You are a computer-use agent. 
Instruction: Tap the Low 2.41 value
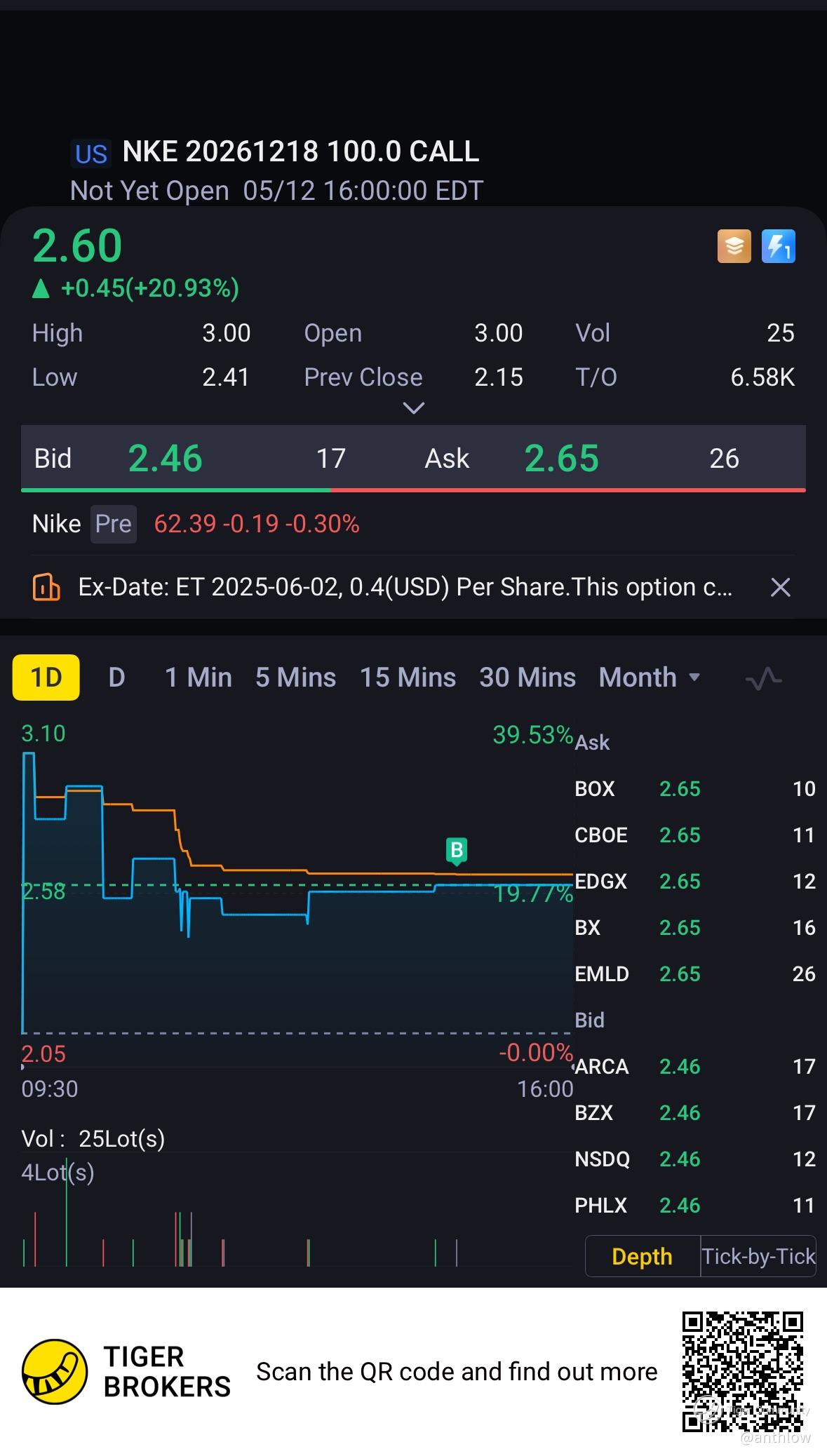(226, 378)
